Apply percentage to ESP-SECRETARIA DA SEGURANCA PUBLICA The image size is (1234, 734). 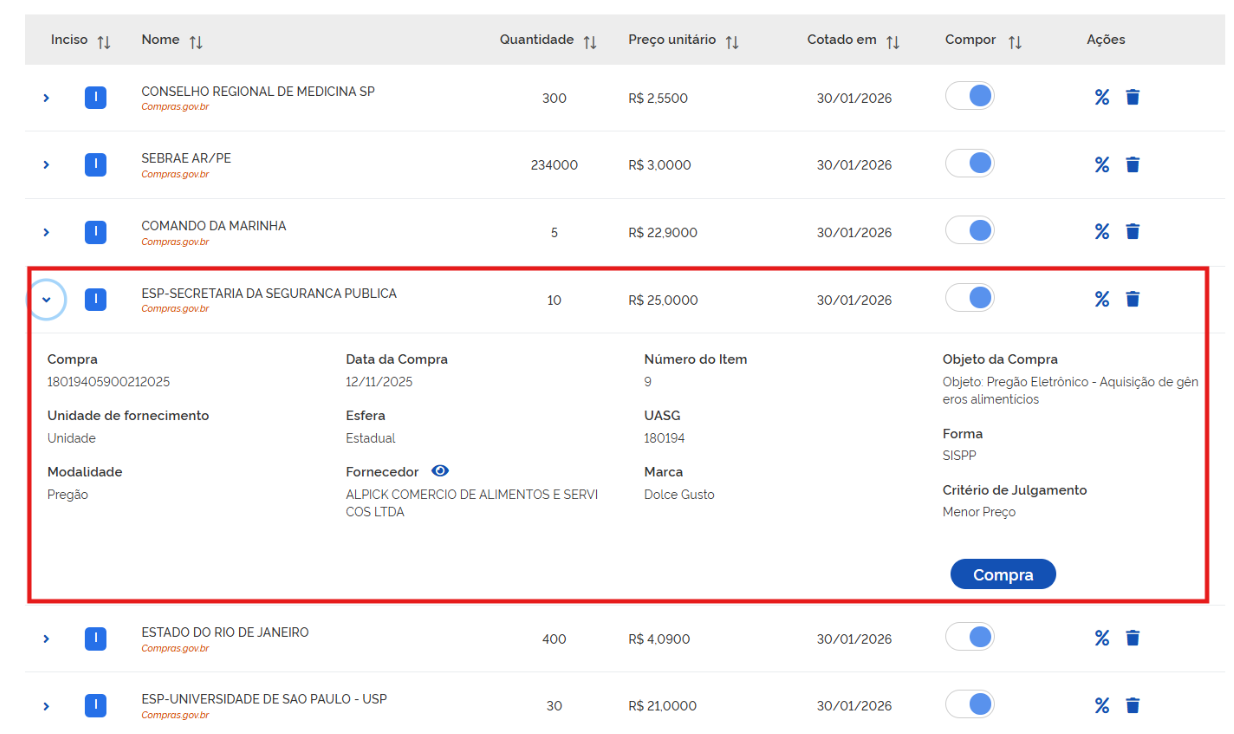point(1101,299)
